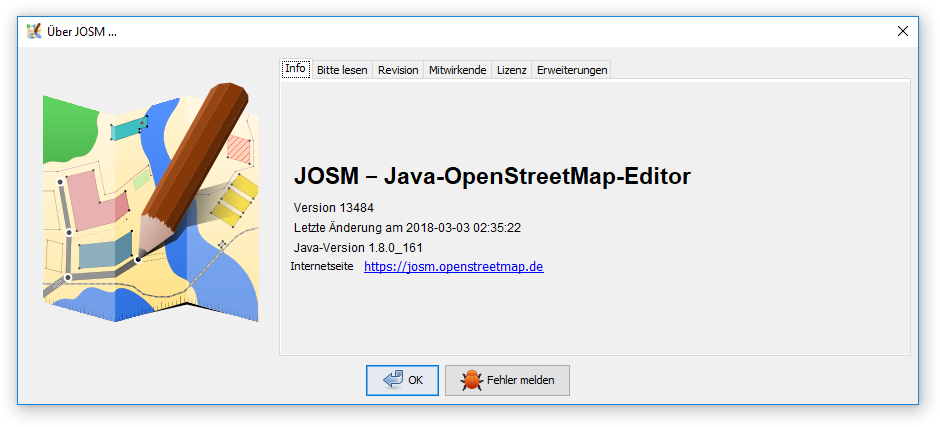The image size is (940, 427).
Task: Click the JOSM map and pencil logo
Action: point(150,203)
